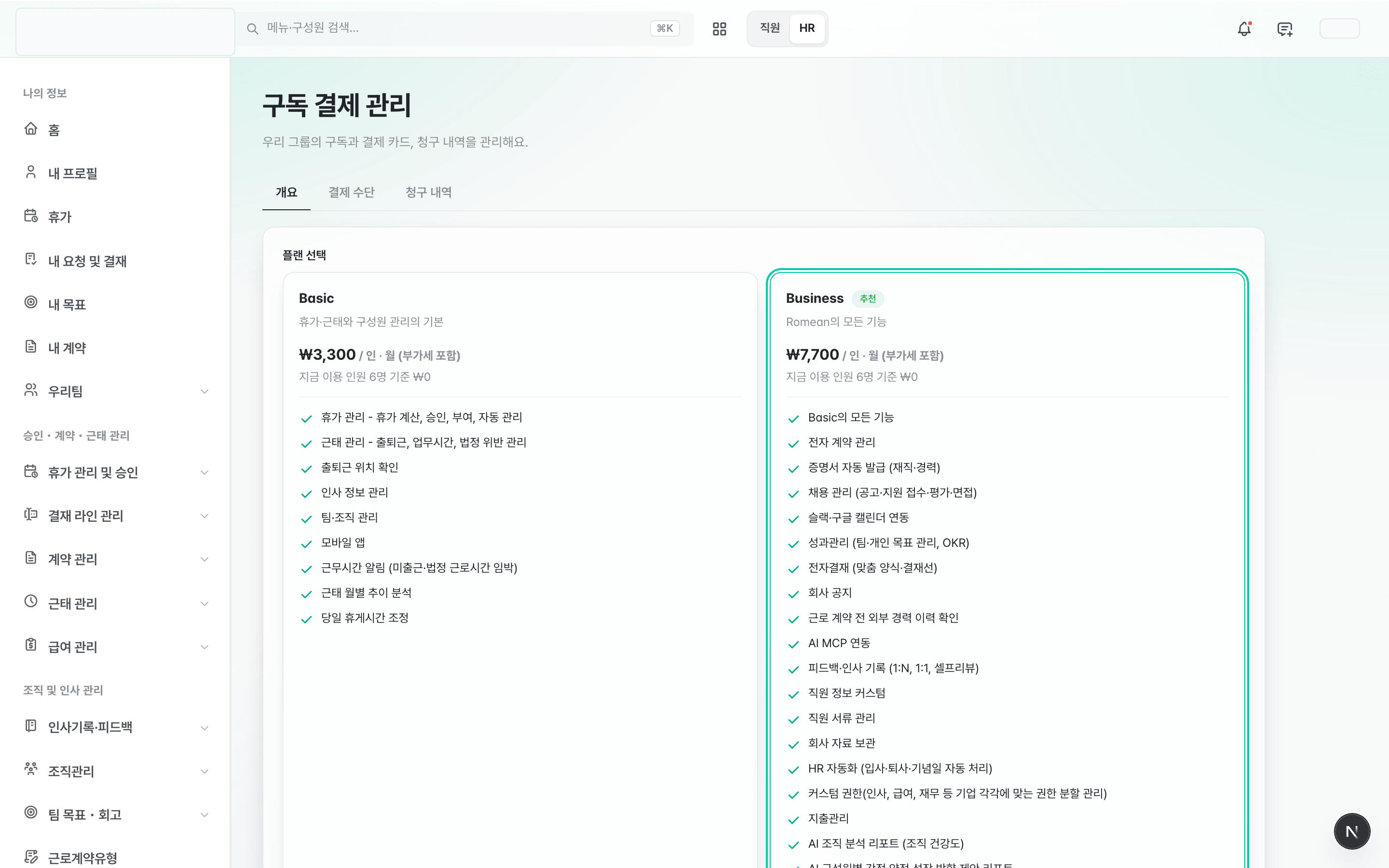Click '출퇴근 위치 확인' feature text
Screen dimensions: 1389x868
point(360,467)
